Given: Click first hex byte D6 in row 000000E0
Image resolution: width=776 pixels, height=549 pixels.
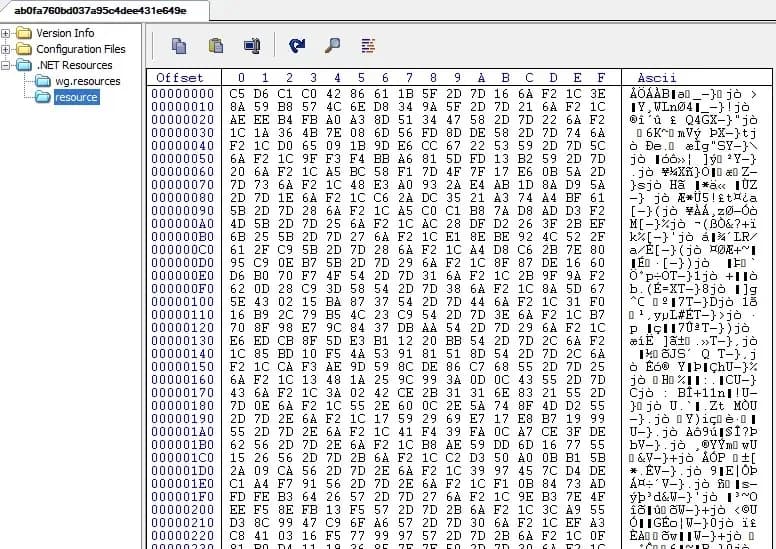Looking at the screenshot, I should (x=237, y=276).
